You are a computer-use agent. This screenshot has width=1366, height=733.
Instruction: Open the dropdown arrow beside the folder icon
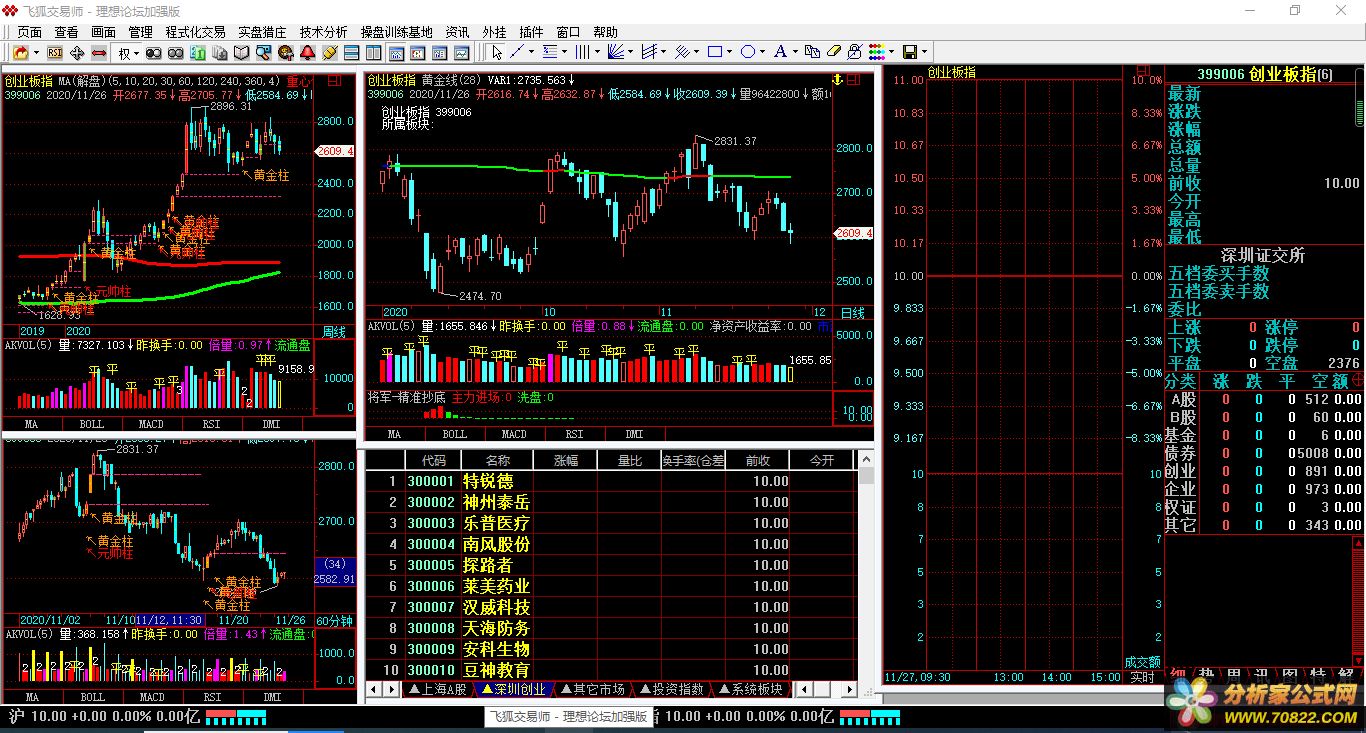click(x=36, y=53)
